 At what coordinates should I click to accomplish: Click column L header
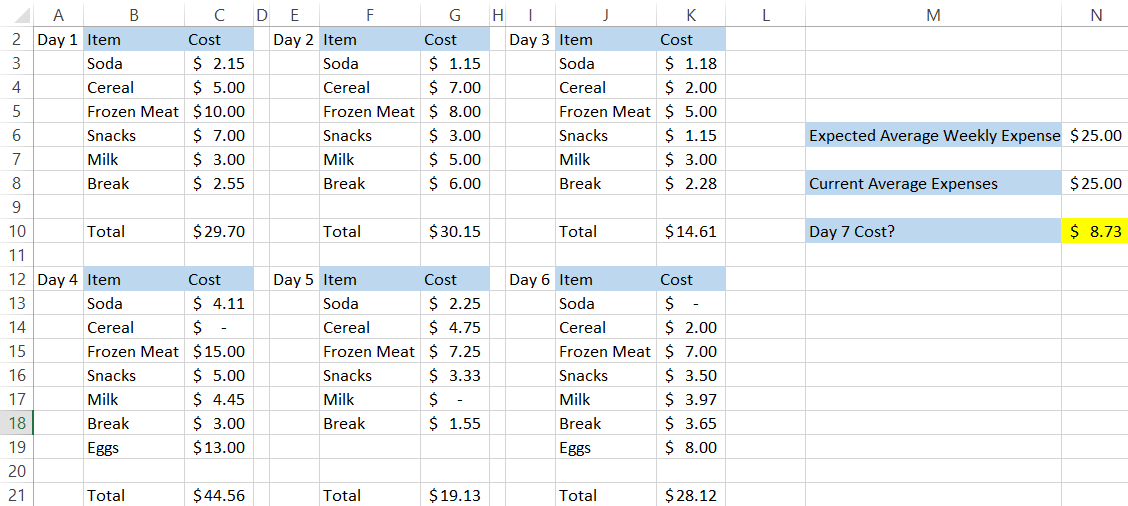(765, 15)
